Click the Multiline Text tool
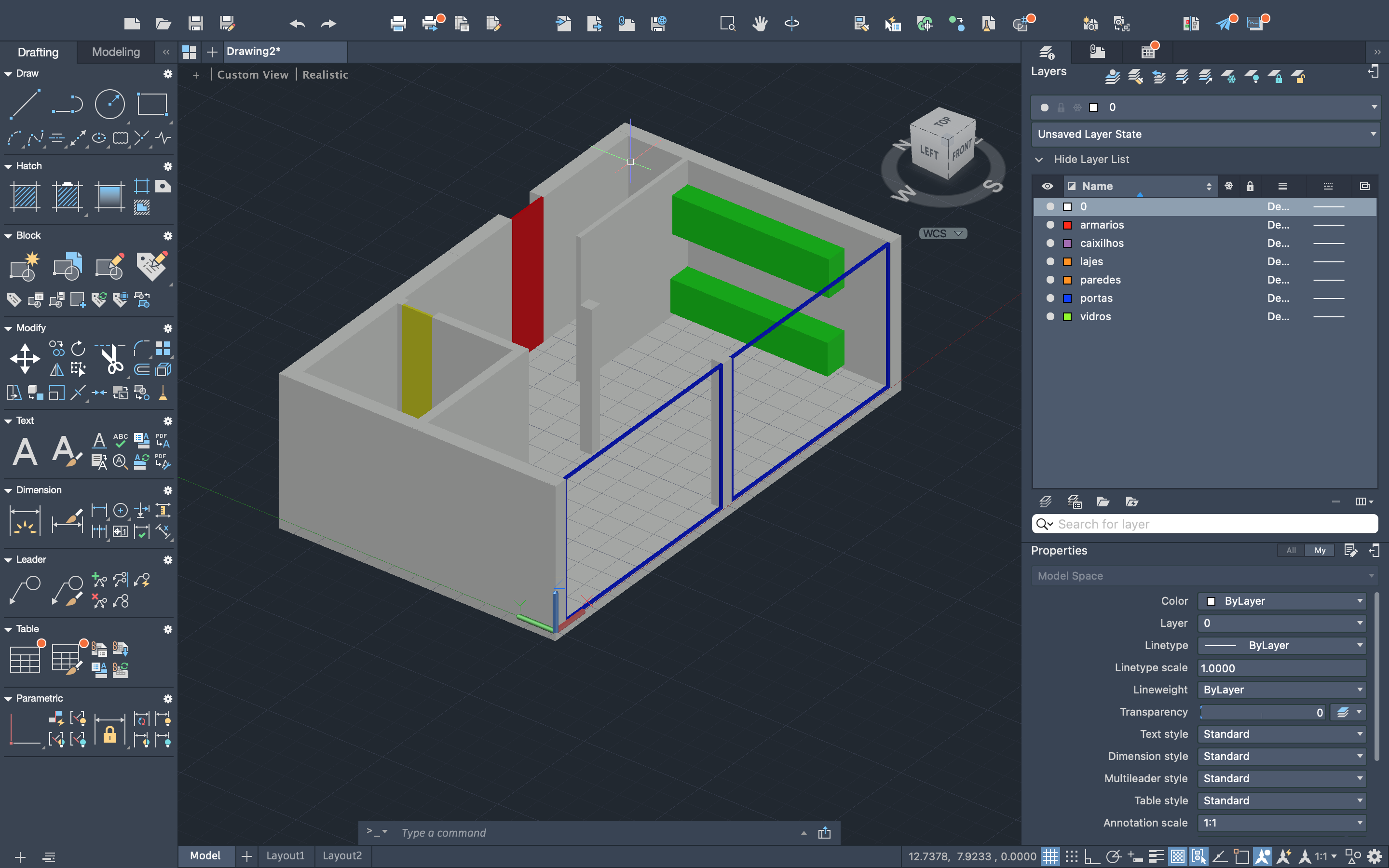Viewport: 1389px width, 868px height. click(x=25, y=451)
